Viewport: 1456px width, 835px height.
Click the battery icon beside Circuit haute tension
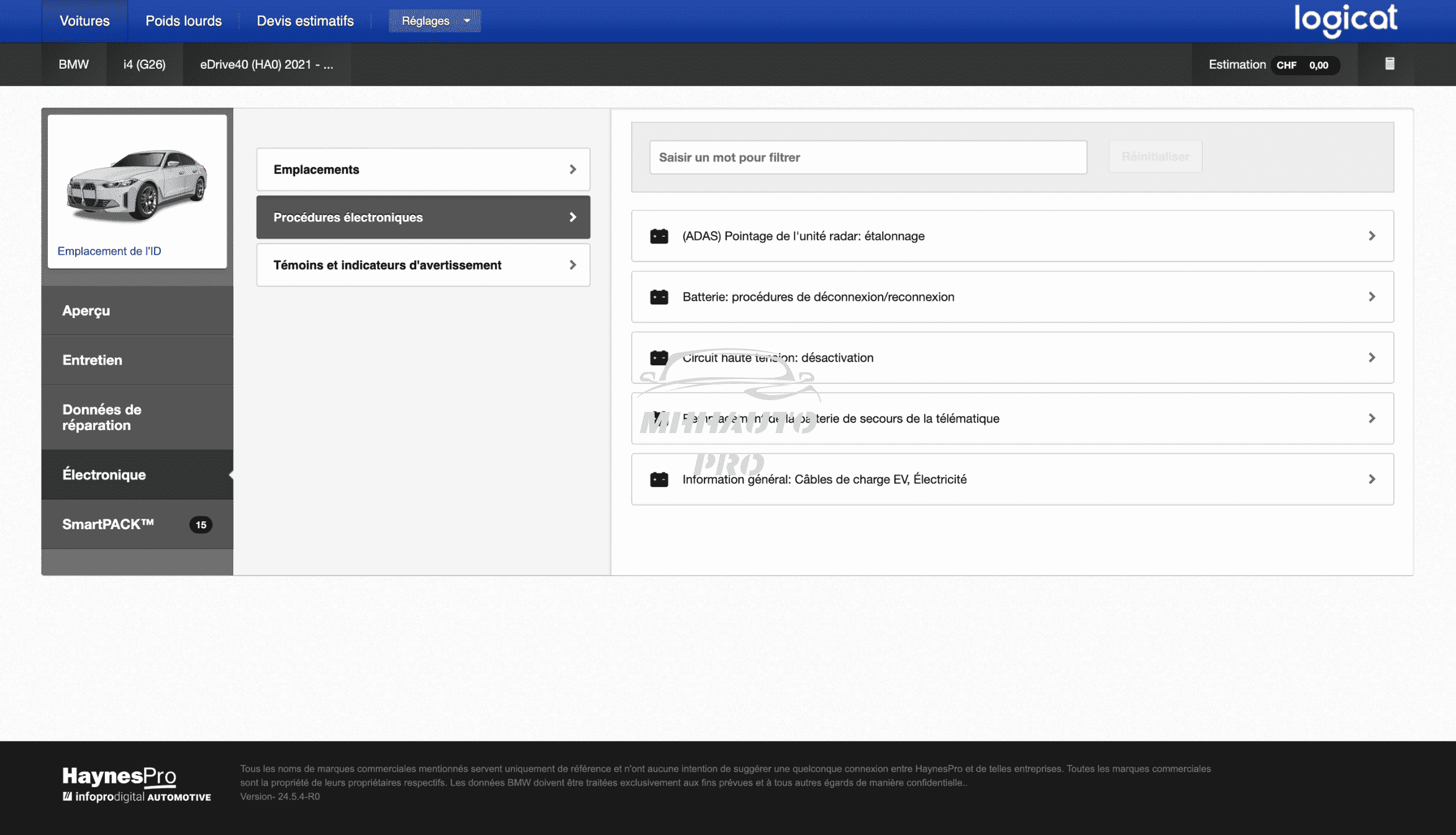[x=658, y=358]
